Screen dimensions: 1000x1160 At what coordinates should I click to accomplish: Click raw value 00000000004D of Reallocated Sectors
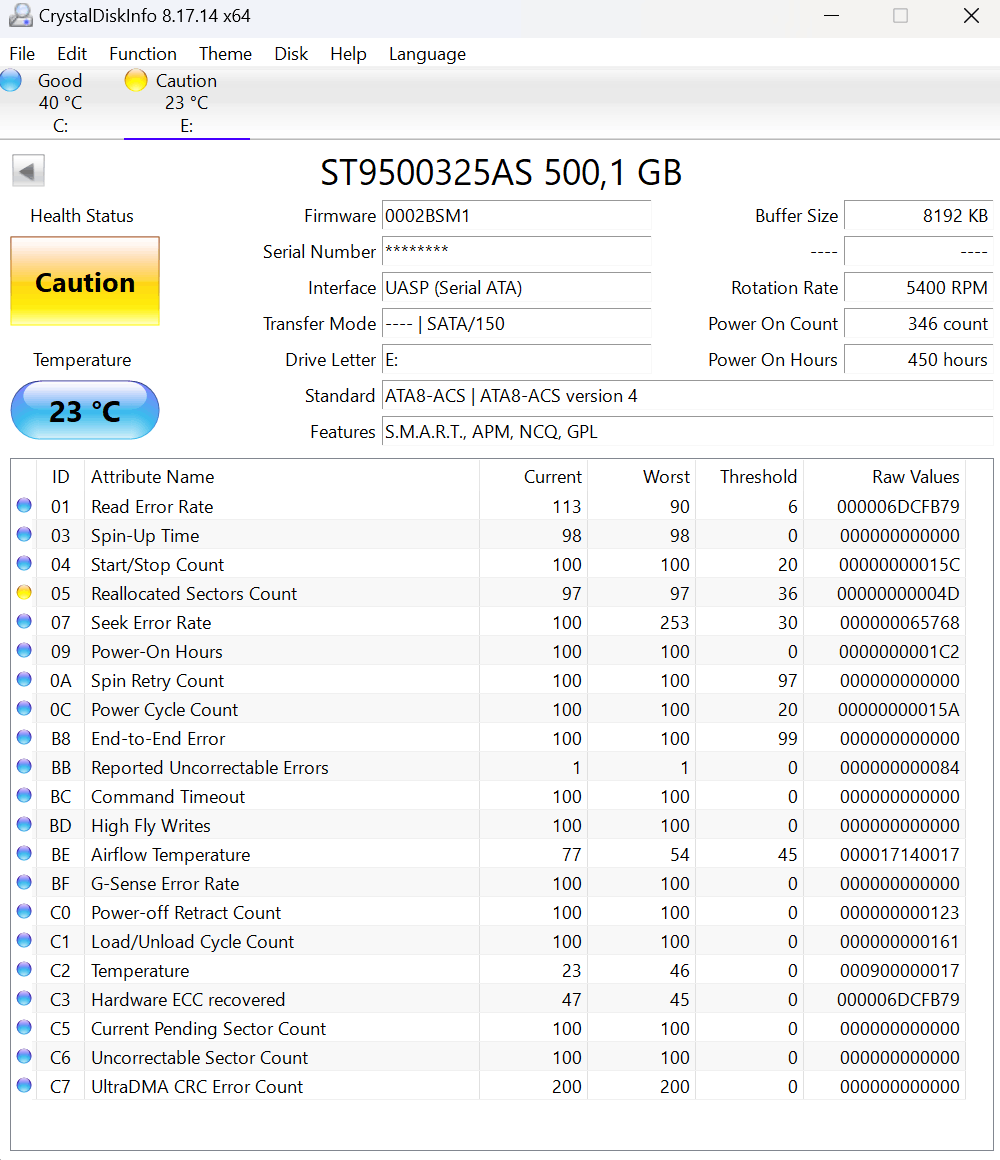tap(898, 594)
